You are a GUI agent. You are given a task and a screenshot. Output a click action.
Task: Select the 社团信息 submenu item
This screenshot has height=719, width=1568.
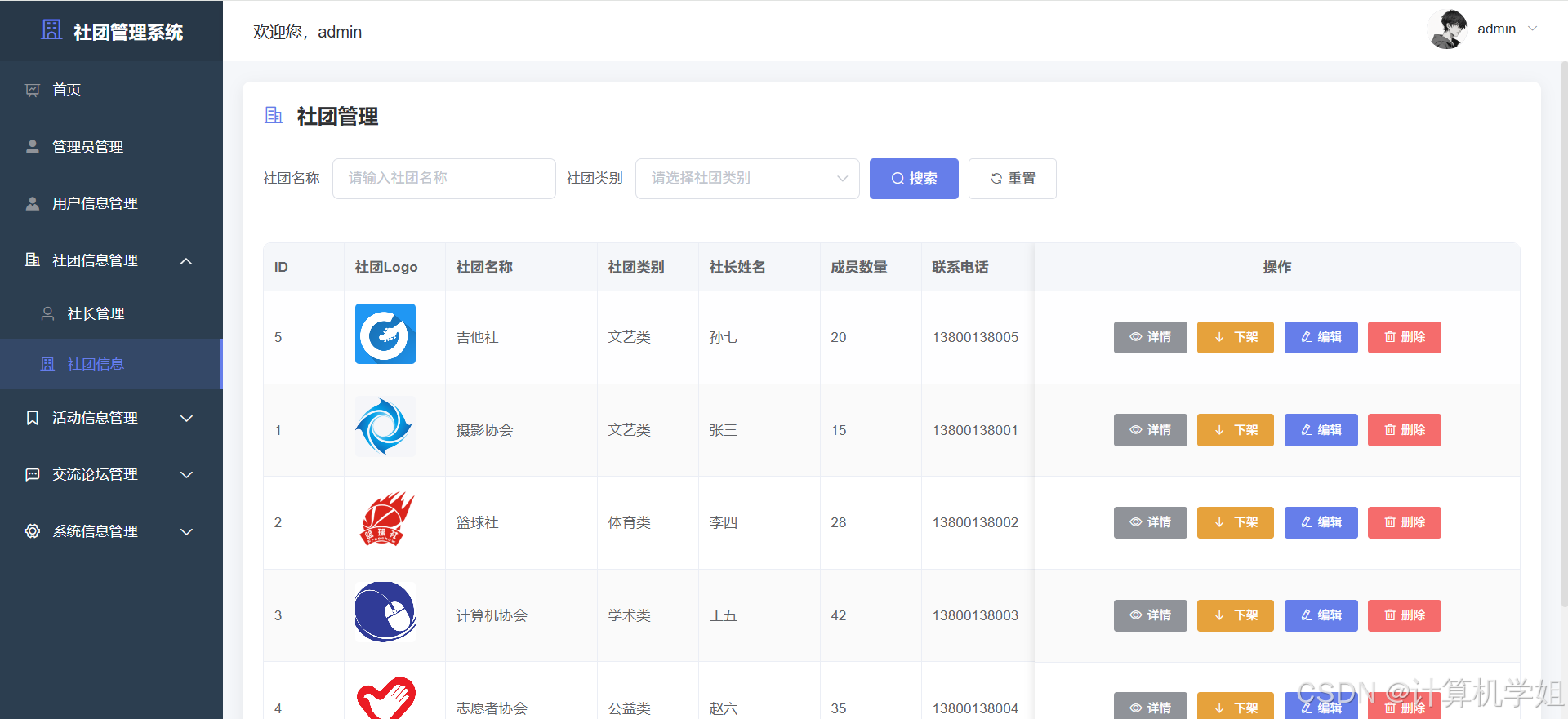click(111, 364)
